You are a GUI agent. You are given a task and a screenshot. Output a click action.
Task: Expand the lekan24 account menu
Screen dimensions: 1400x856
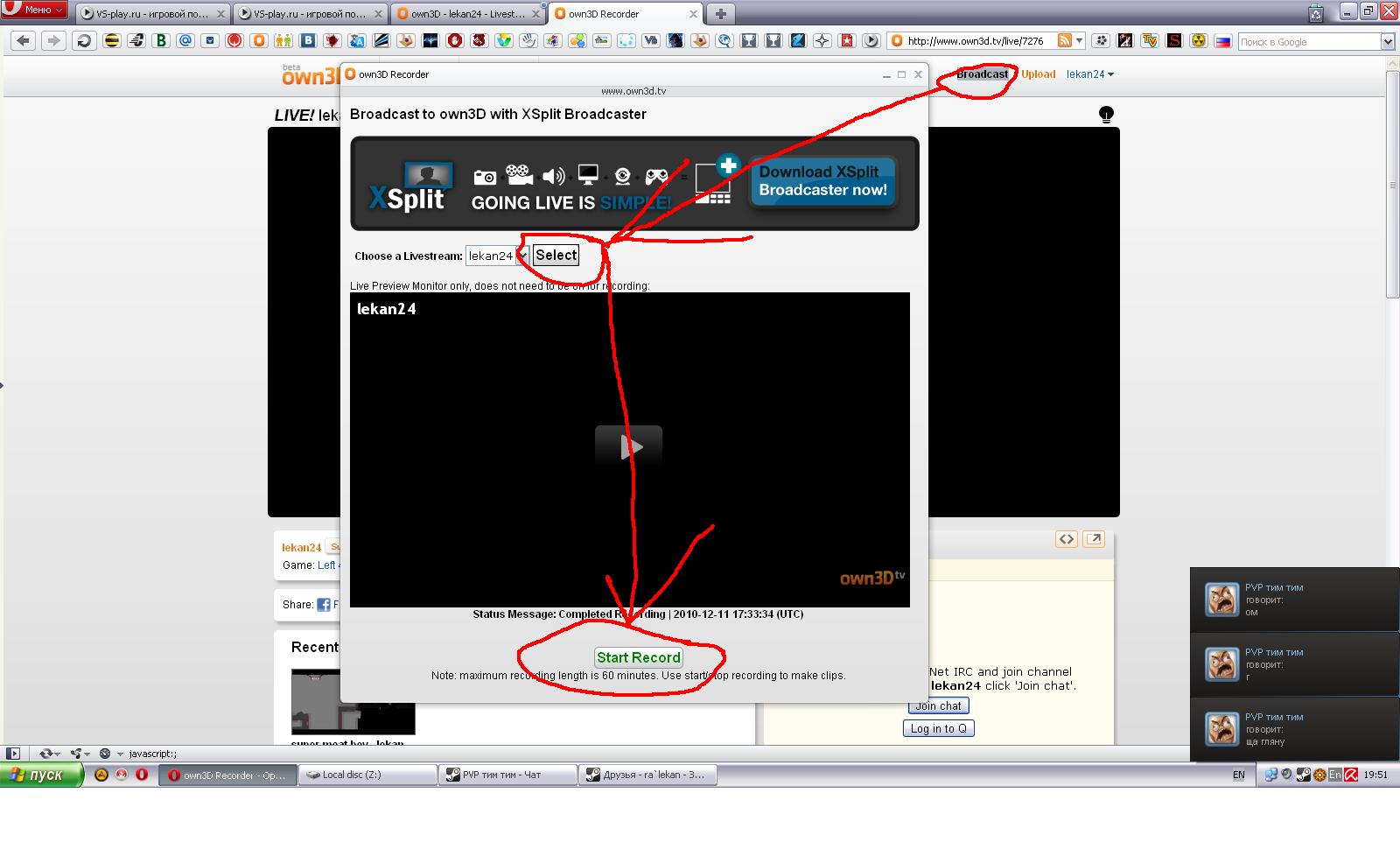tap(1089, 74)
